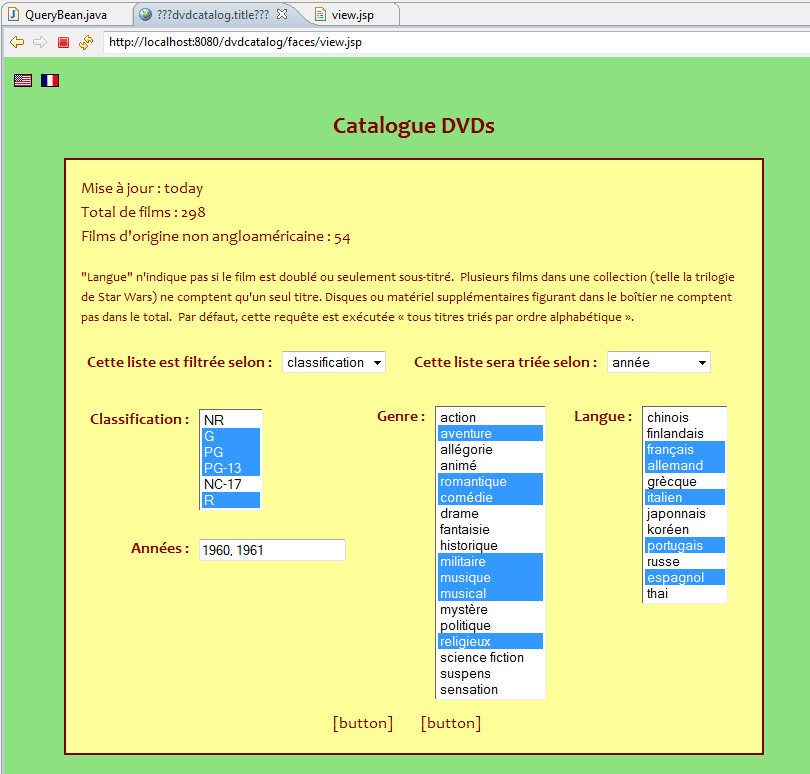Viewport: 810px width, 774px height.
Task: Select animé in Genre list
Action: point(490,465)
